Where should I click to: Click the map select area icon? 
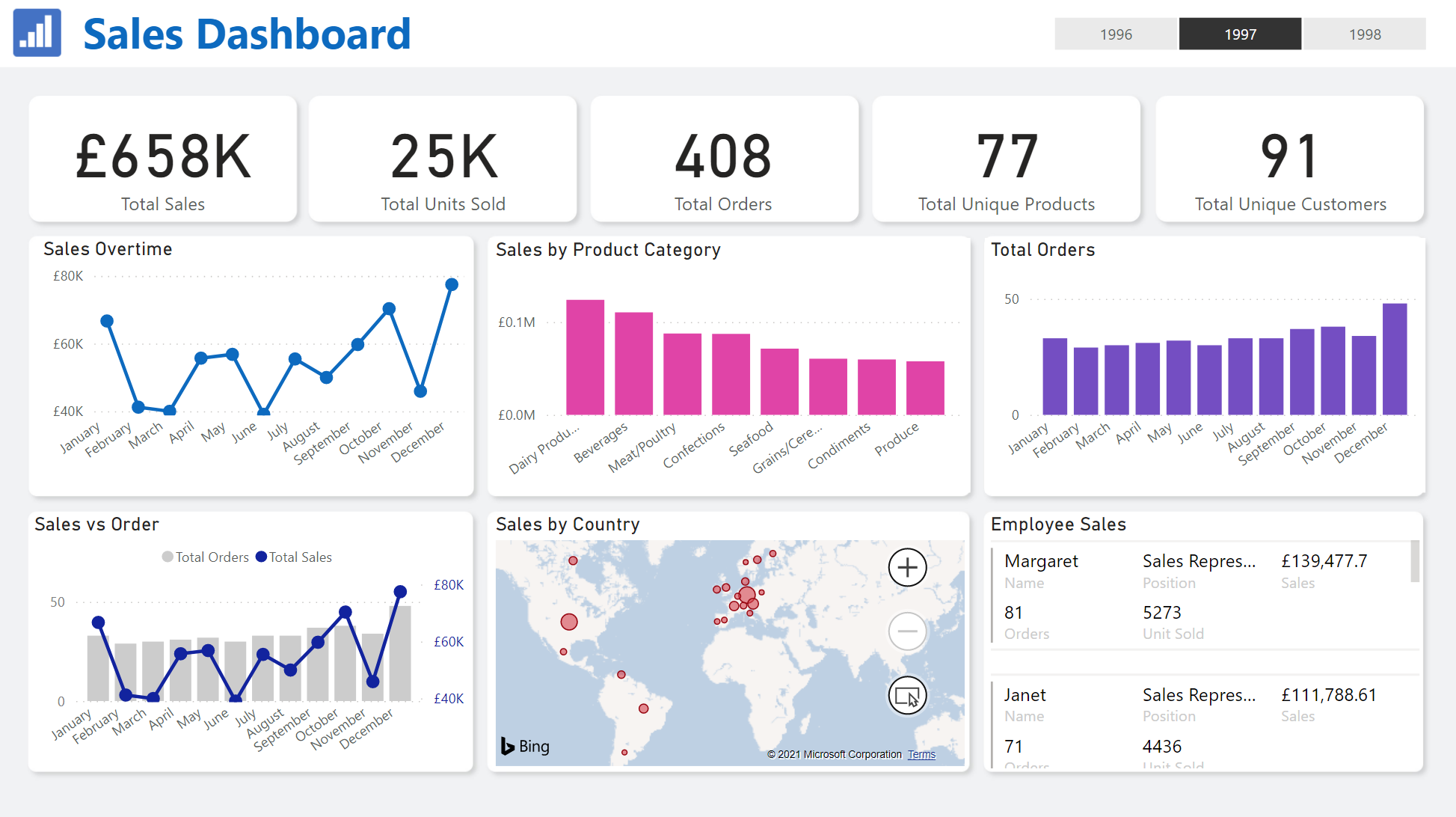[x=907, y=696]
